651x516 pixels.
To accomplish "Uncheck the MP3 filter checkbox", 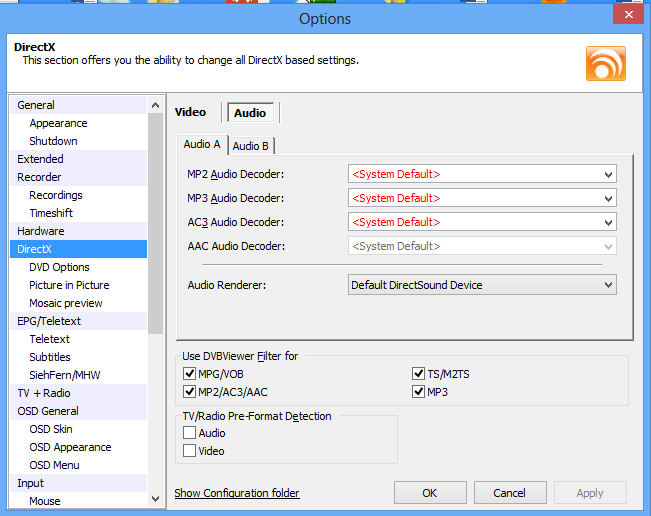I will (418, 391).
